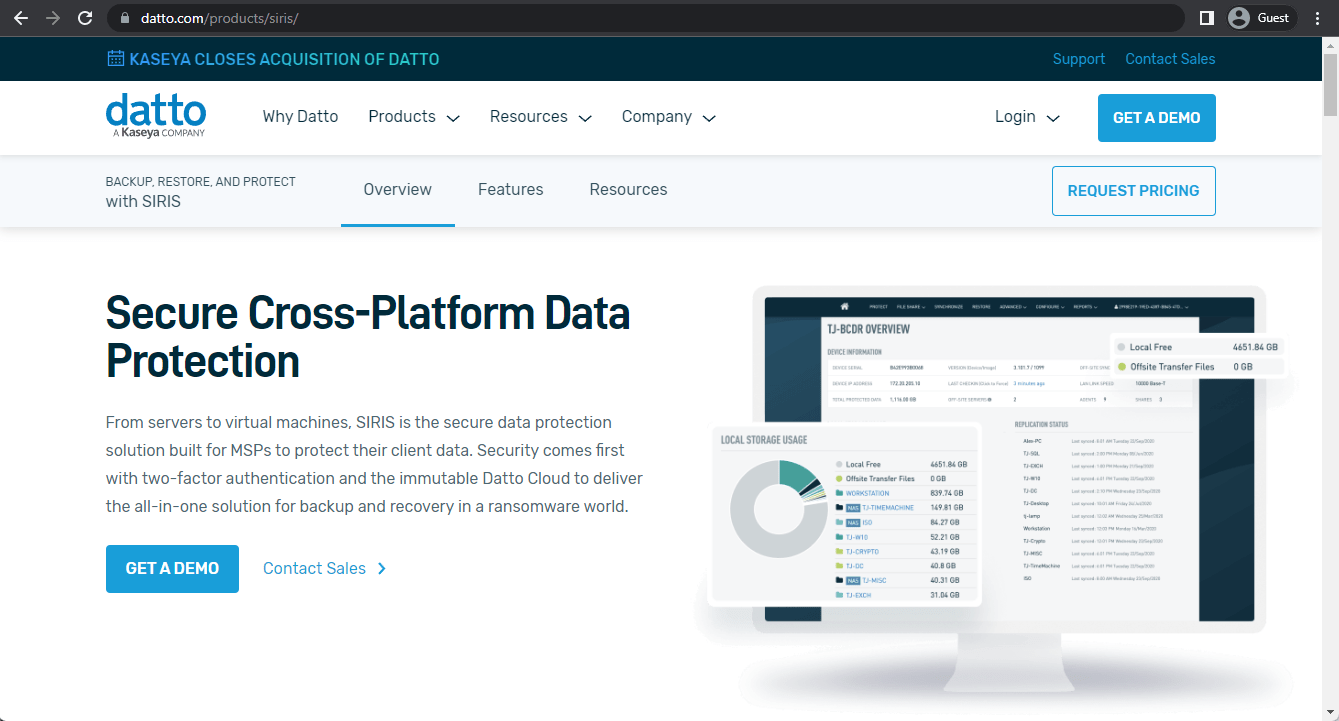Open the Resources tab under SIRIS
Screen dimensions: 1339x721
click(628, 190)
